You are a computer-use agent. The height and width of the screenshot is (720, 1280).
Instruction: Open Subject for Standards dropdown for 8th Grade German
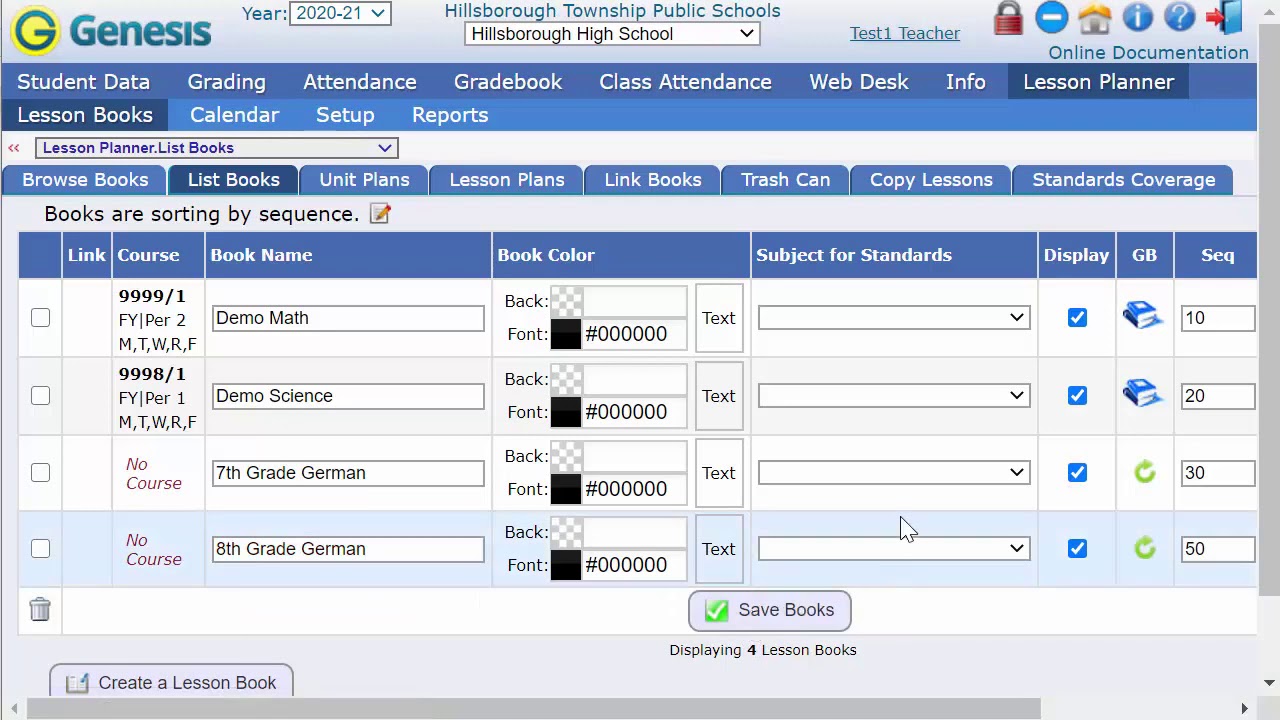pyautogui.click(x=894, y=549)
